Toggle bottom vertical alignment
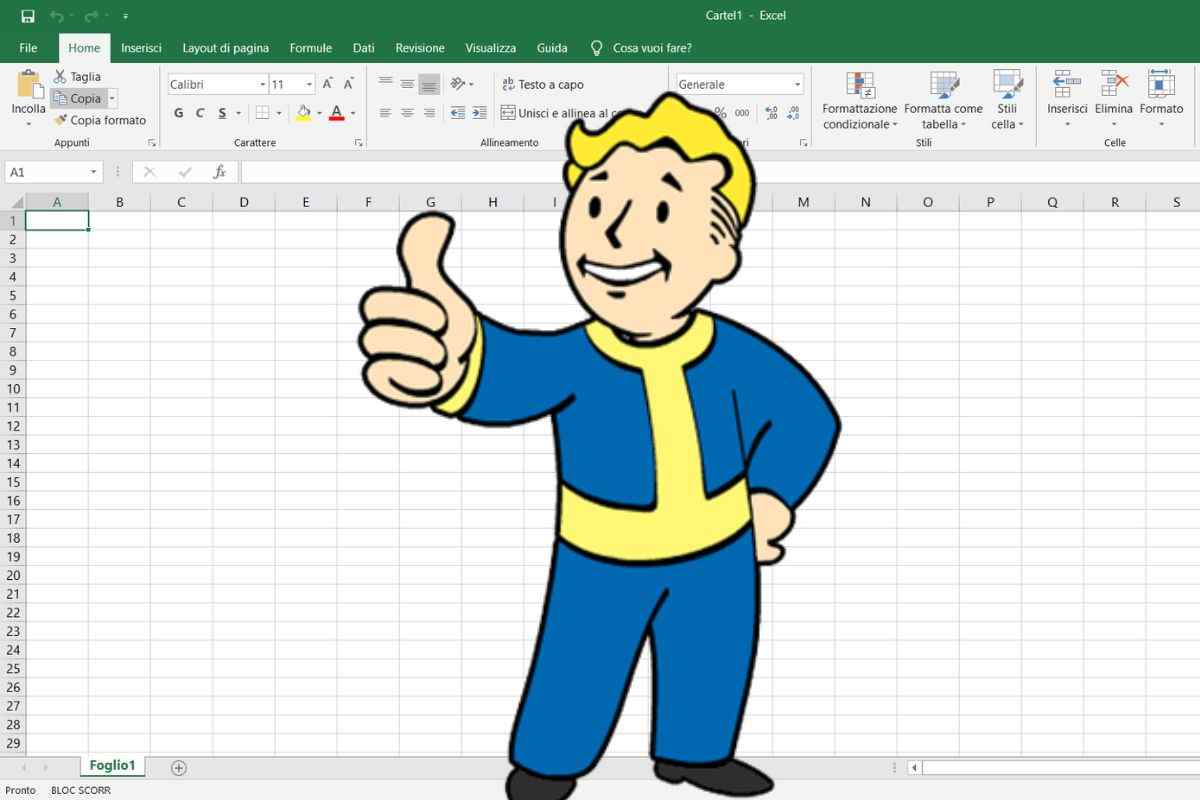The image size is (1200, 800). 430,84
